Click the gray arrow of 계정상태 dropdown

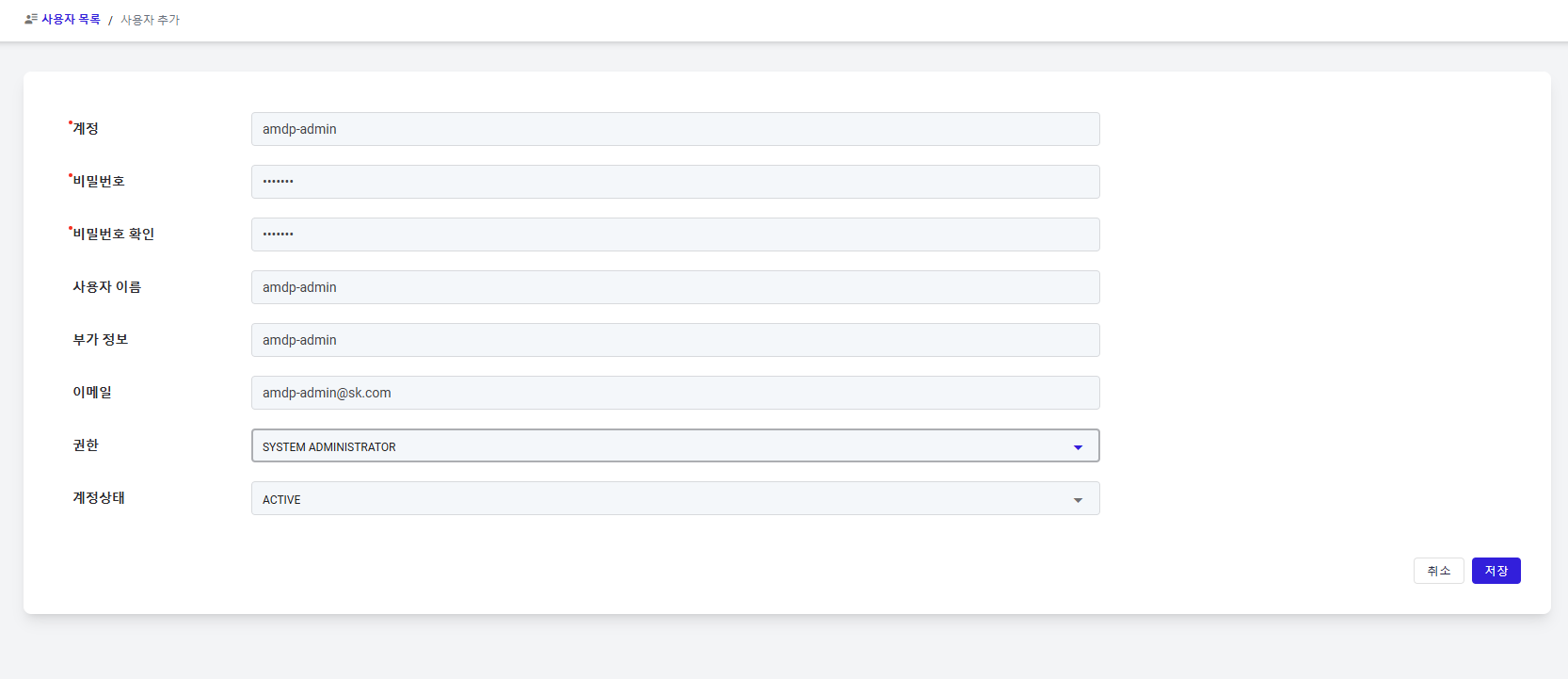pyautogui.click(x=1078, y=500)
